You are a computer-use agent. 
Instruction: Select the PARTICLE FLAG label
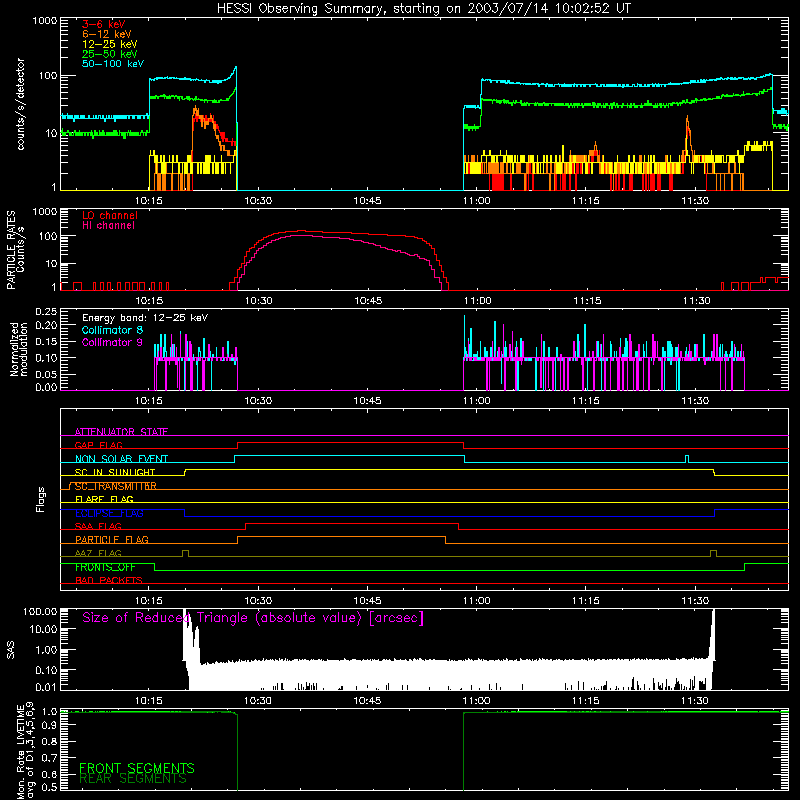tap(112, 539)
